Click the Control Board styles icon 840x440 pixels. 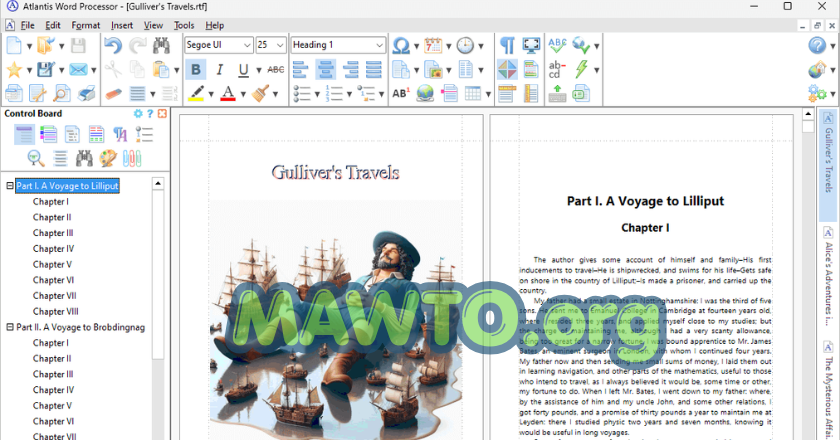pos(120,135)
